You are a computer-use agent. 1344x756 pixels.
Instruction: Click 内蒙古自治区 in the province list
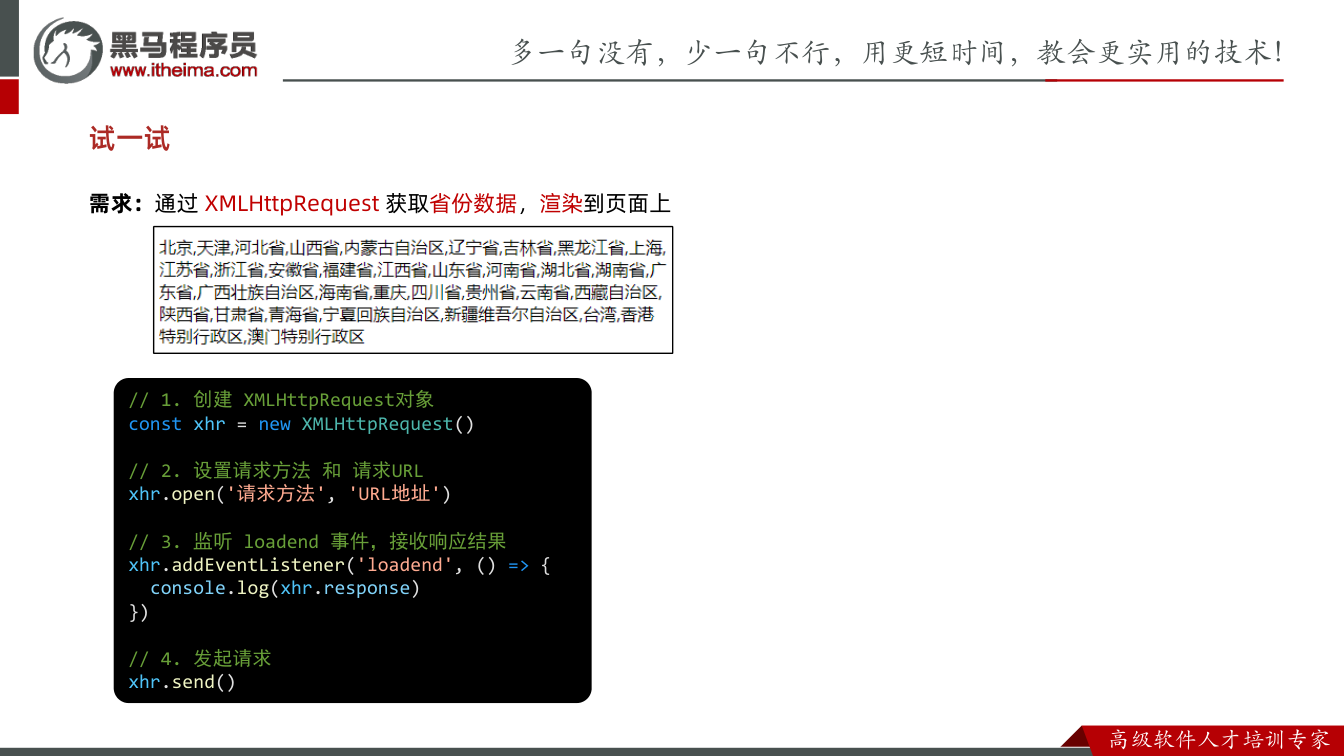point(393,247)
